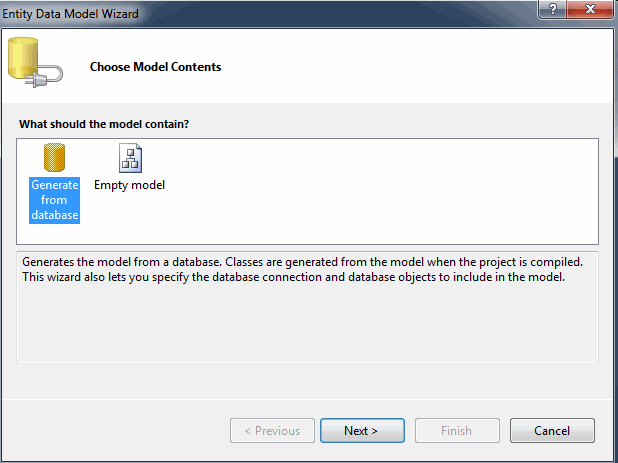Close the Entity Data Model Wizard dialog
Screen dimensions: 618x463
pos(590,9)
